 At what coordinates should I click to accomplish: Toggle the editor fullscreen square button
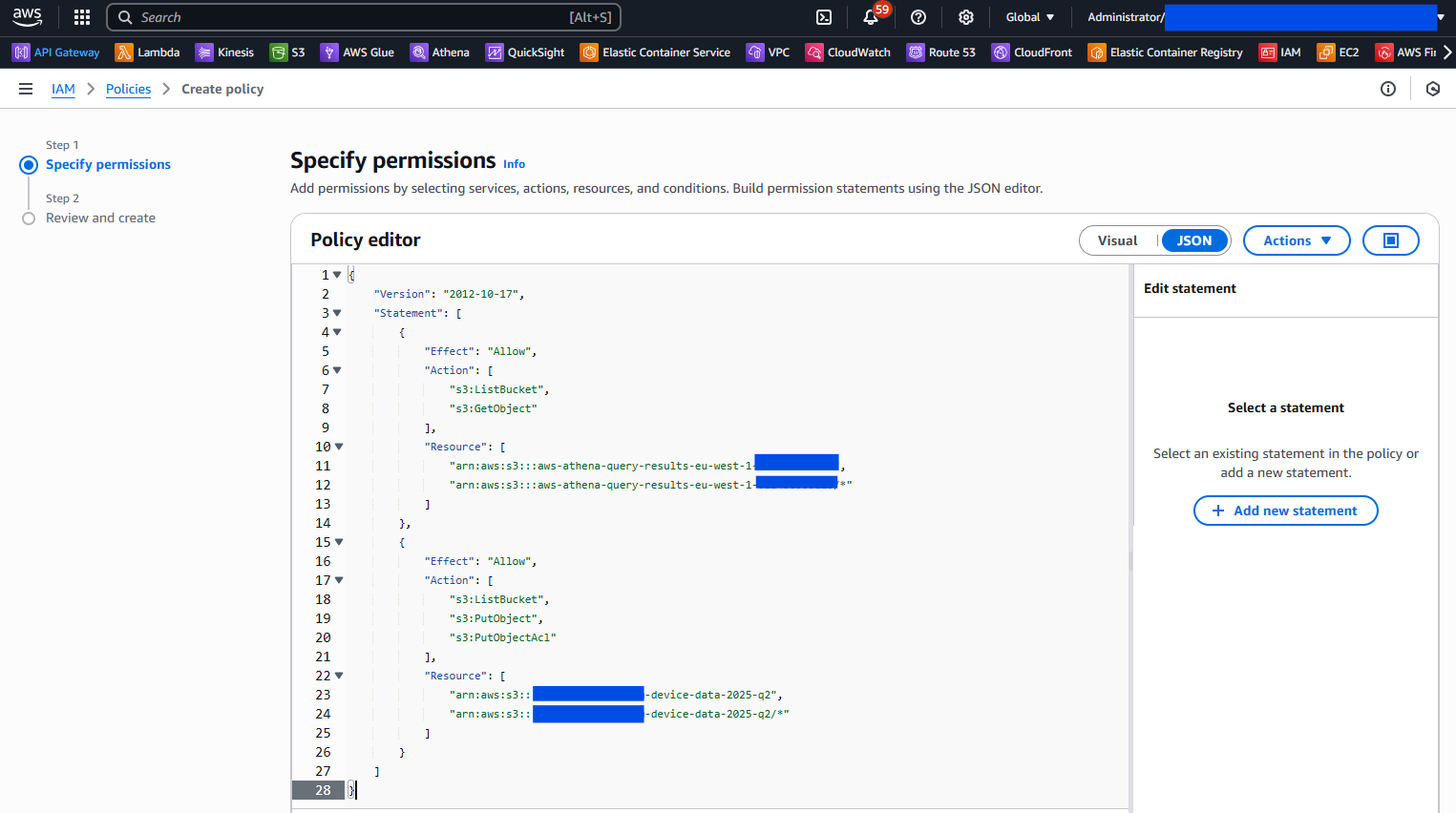tap(1390, 240)
